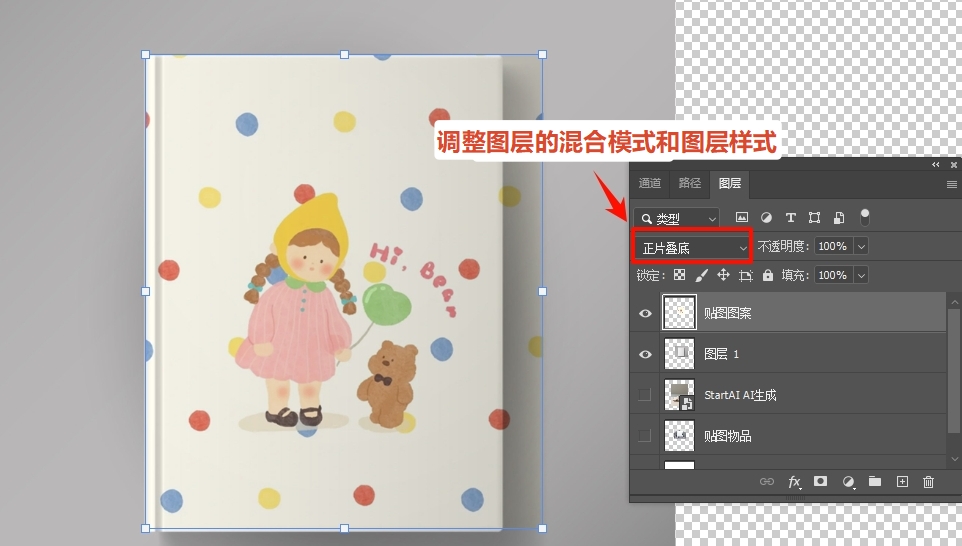
Task: Toggle the layer filter on/off switch
Action: click(865, 216)
